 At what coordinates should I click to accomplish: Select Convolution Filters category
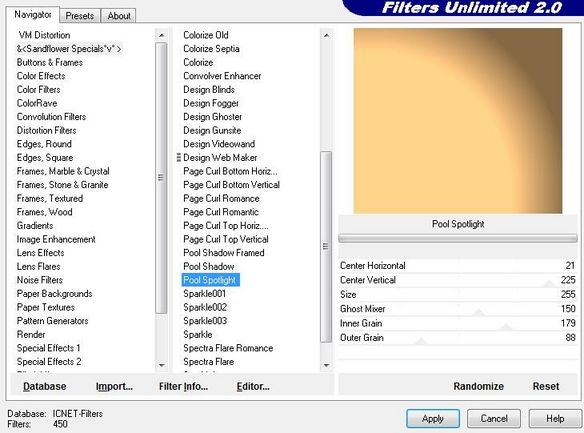coord(51,117)
